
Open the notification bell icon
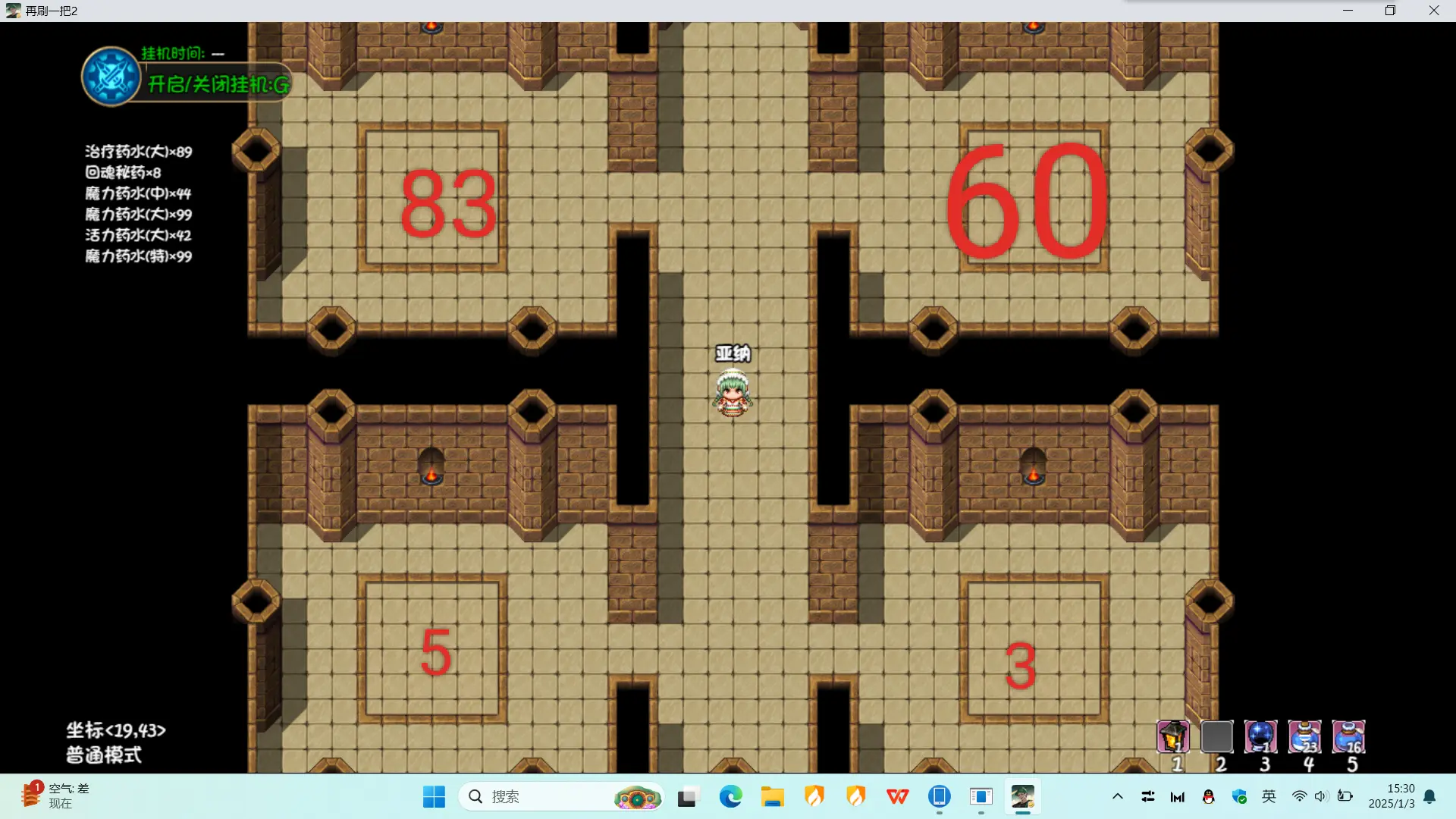point(1429,796)
